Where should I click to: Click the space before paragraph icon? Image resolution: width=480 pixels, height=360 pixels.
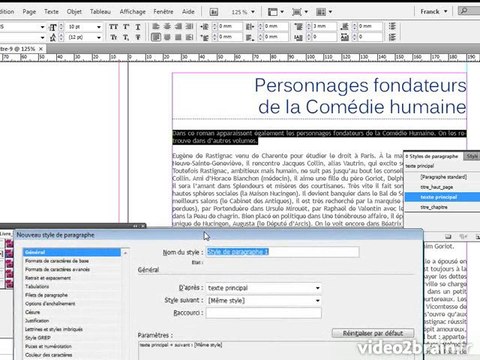(x=299, y=27)
